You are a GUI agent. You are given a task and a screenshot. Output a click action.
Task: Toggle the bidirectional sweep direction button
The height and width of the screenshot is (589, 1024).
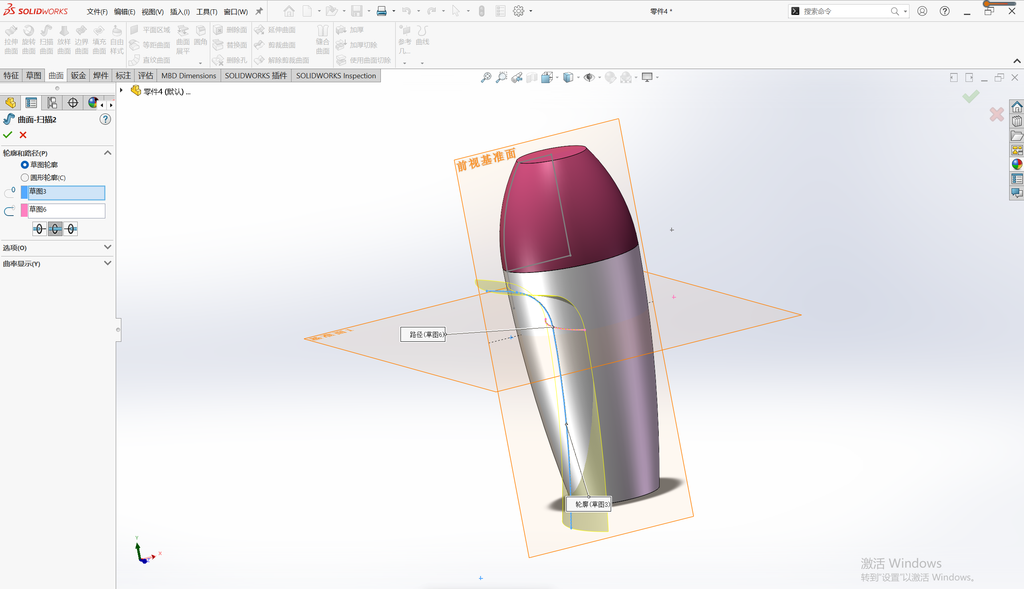[56, 229]
